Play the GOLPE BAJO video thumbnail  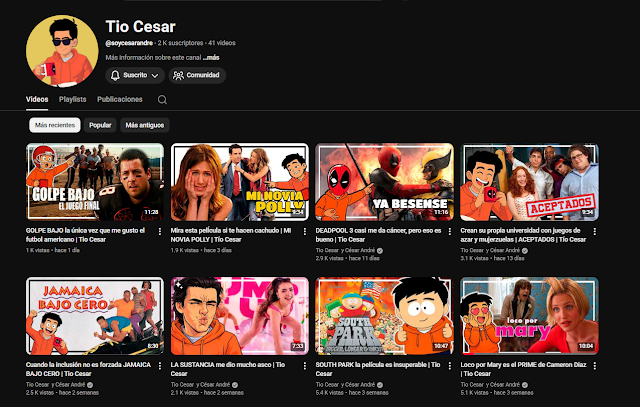click(95, 182)
